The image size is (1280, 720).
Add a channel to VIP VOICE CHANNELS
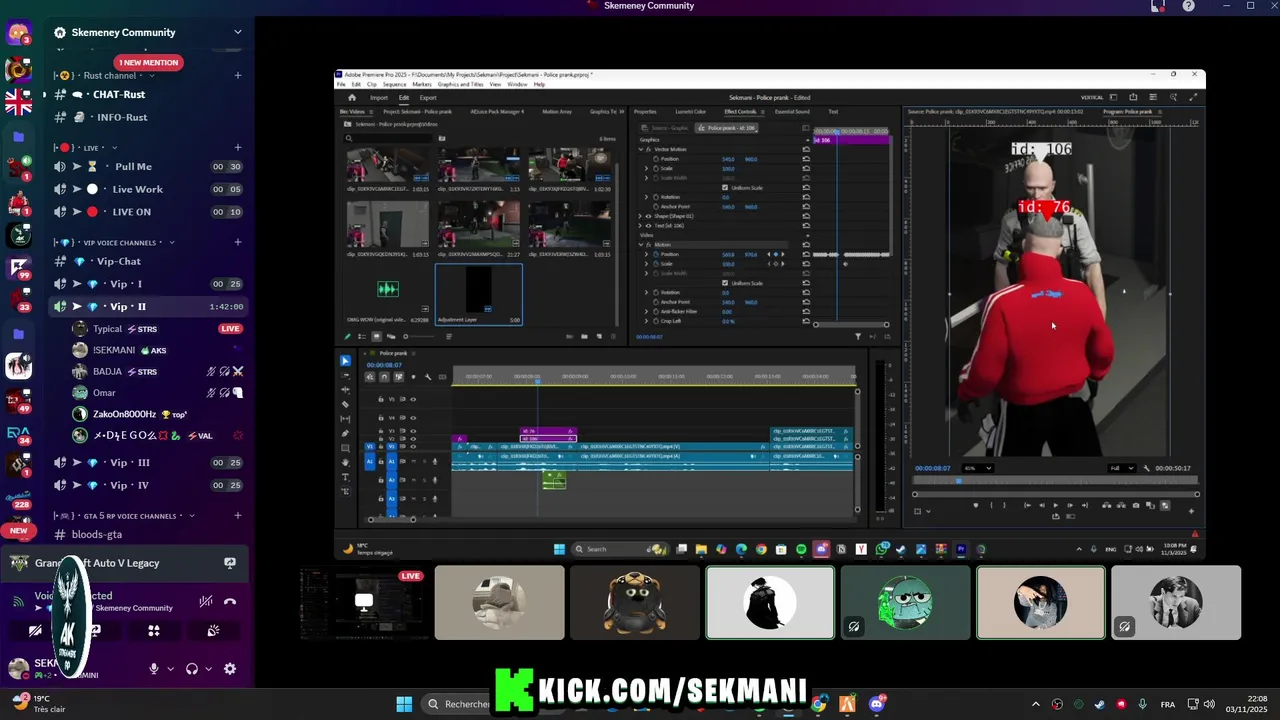tap(237, 242)
